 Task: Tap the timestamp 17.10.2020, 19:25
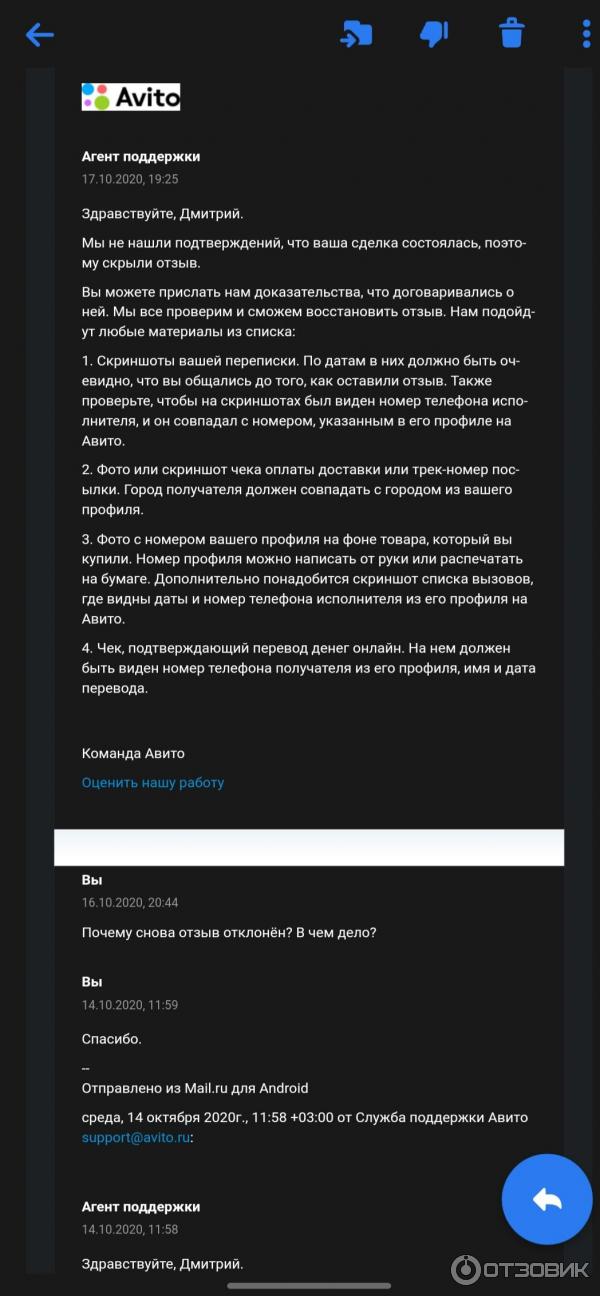tap(130, 180)
